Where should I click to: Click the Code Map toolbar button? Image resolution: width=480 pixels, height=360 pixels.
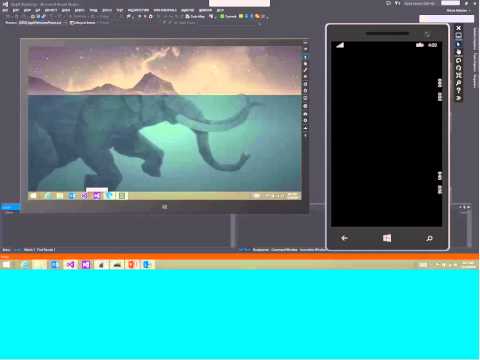195,16
